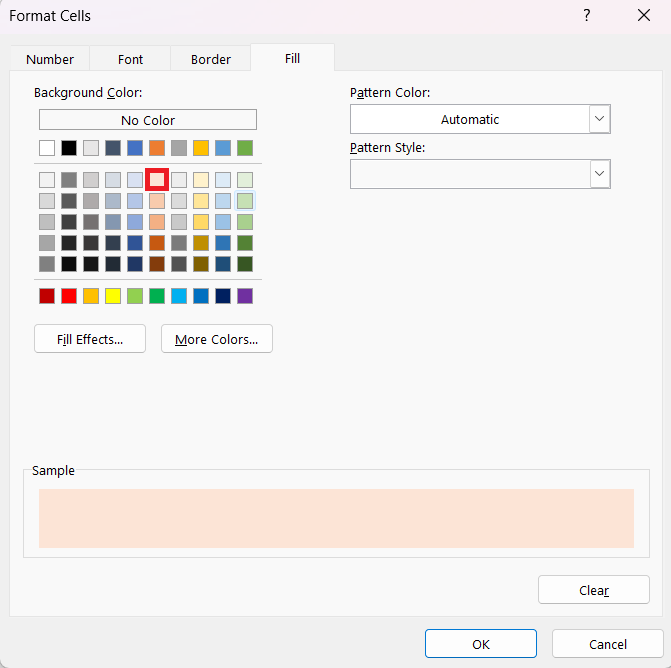Select the orange swatch in top theme row
Screen dimensions: 671x668
point(157,148)
